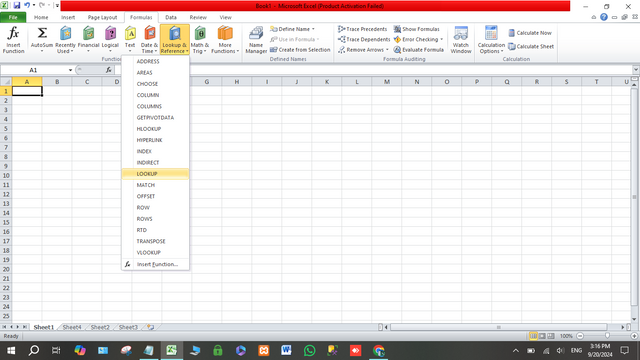
Task: Open the Page Layout ribbon tab
Action: pyautogui.click(x=102, y=18)
